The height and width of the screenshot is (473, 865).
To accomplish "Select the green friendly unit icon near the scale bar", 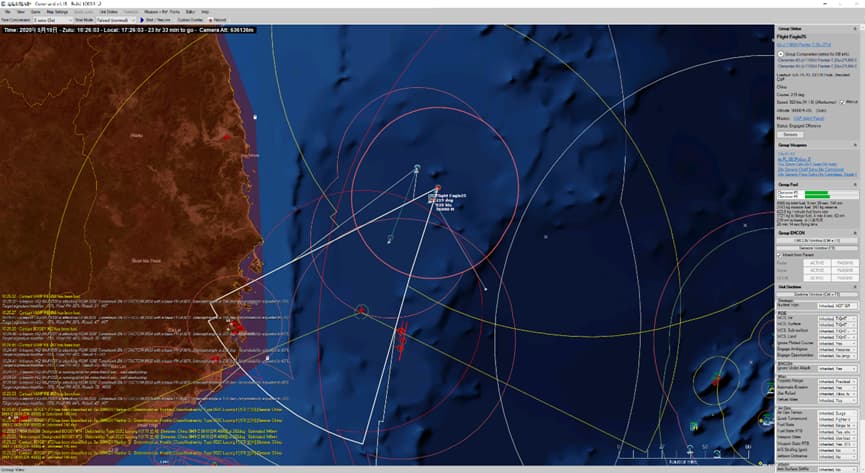I will click(694, 426).
